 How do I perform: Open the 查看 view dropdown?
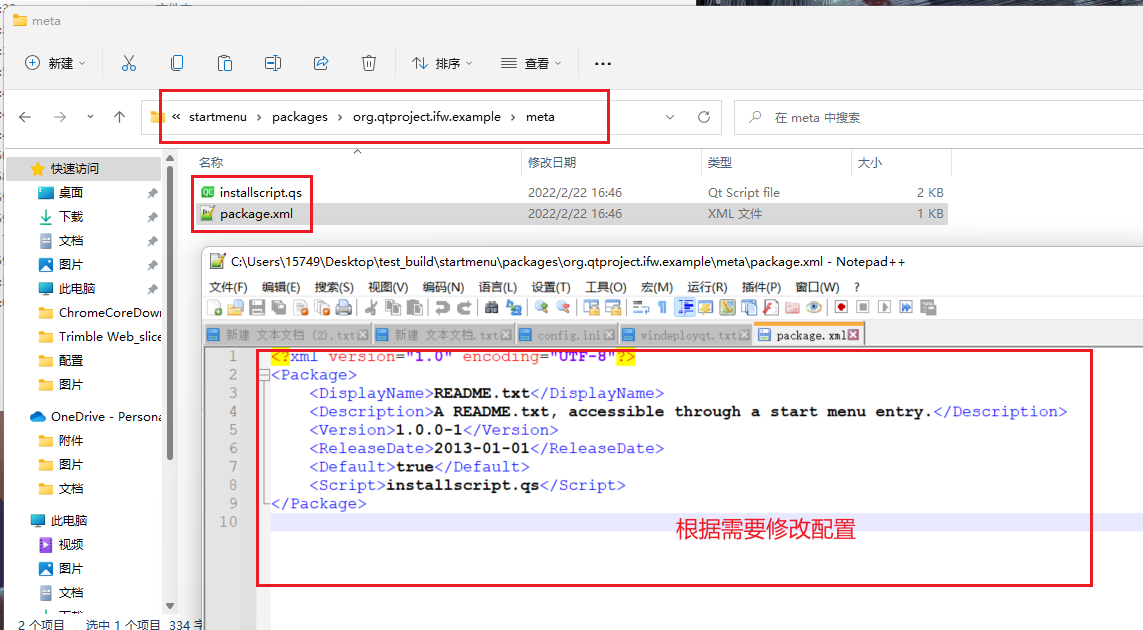tap(531, 63)
